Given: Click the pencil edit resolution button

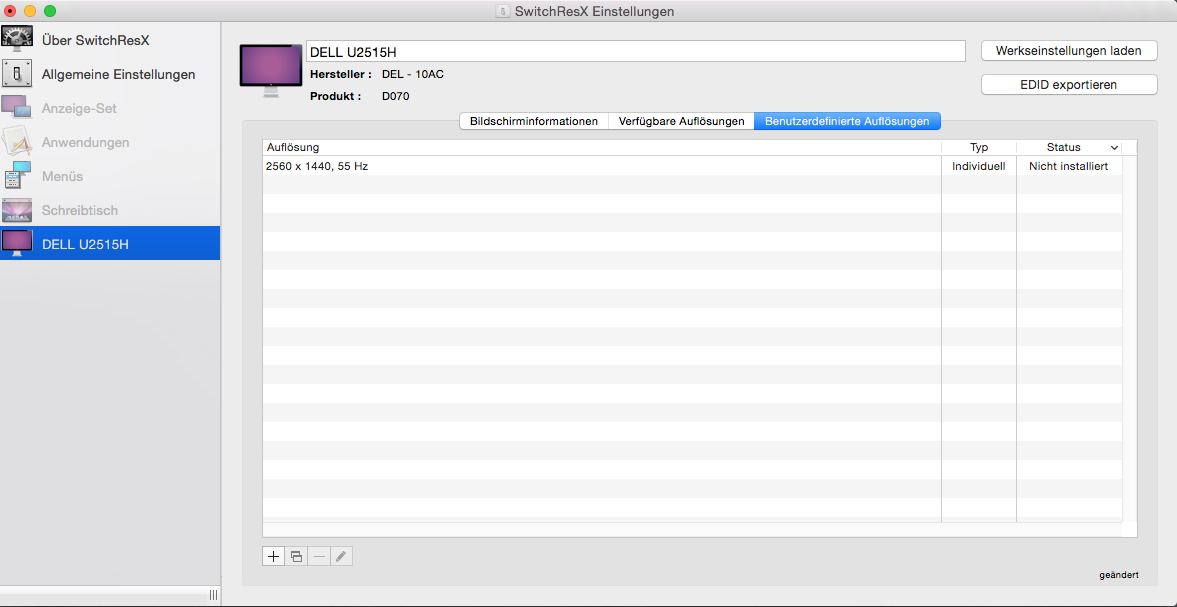Looking at the screenshot, I should 342,556.
